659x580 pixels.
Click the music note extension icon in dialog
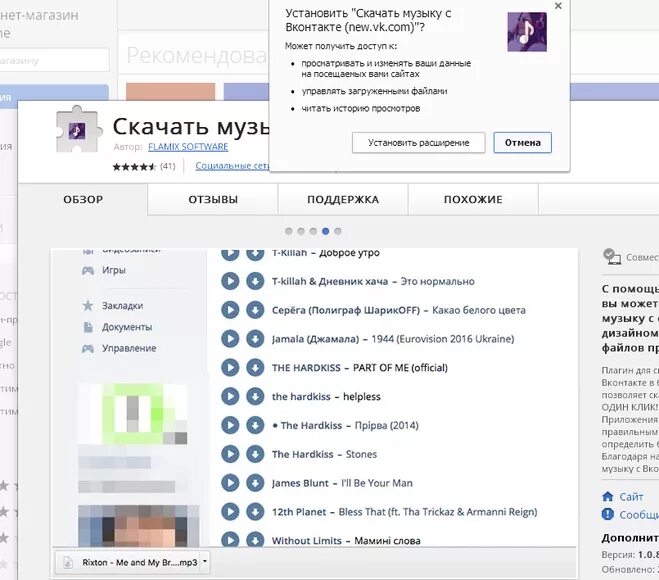point(527,32)
